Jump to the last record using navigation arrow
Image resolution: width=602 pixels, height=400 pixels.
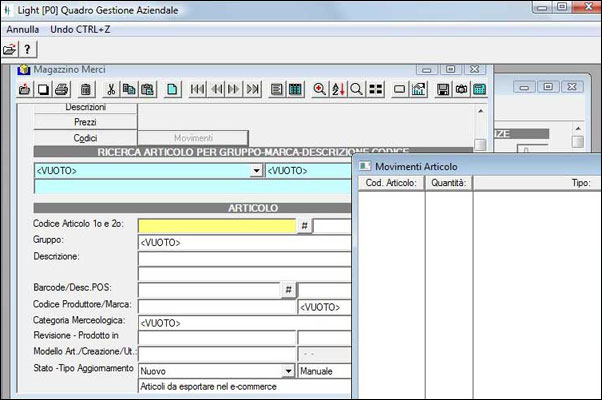pyautogui.click(x=252, y=89)
